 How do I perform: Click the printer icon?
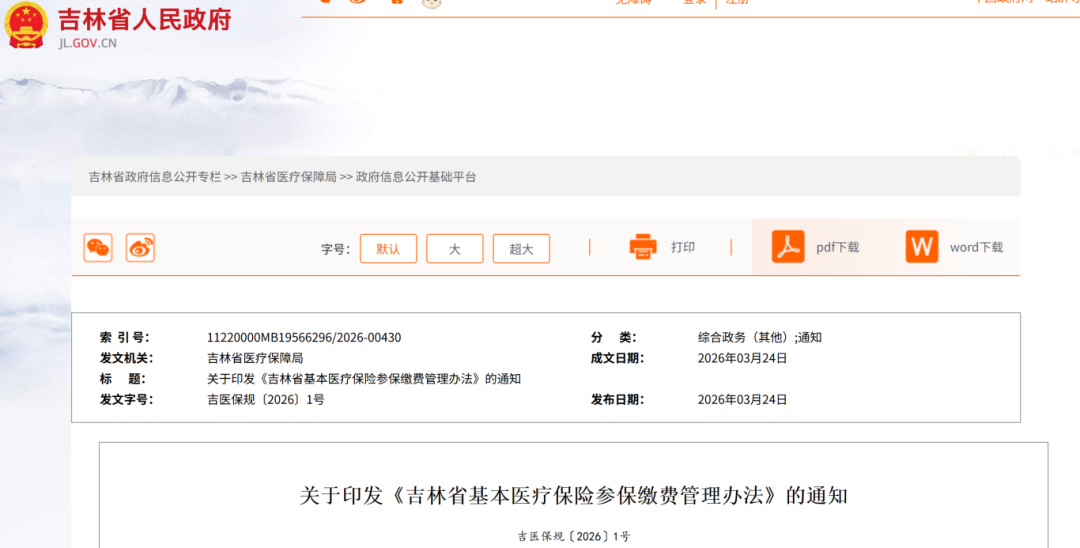643,247
